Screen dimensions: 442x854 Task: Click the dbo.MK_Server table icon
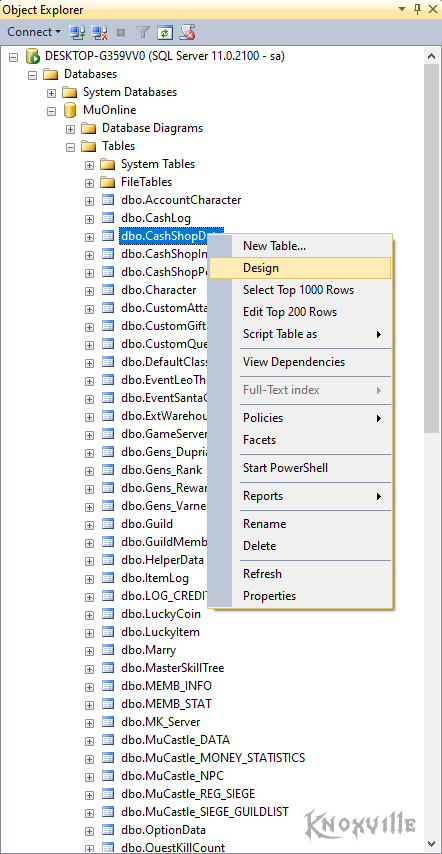tap(108, 722)
